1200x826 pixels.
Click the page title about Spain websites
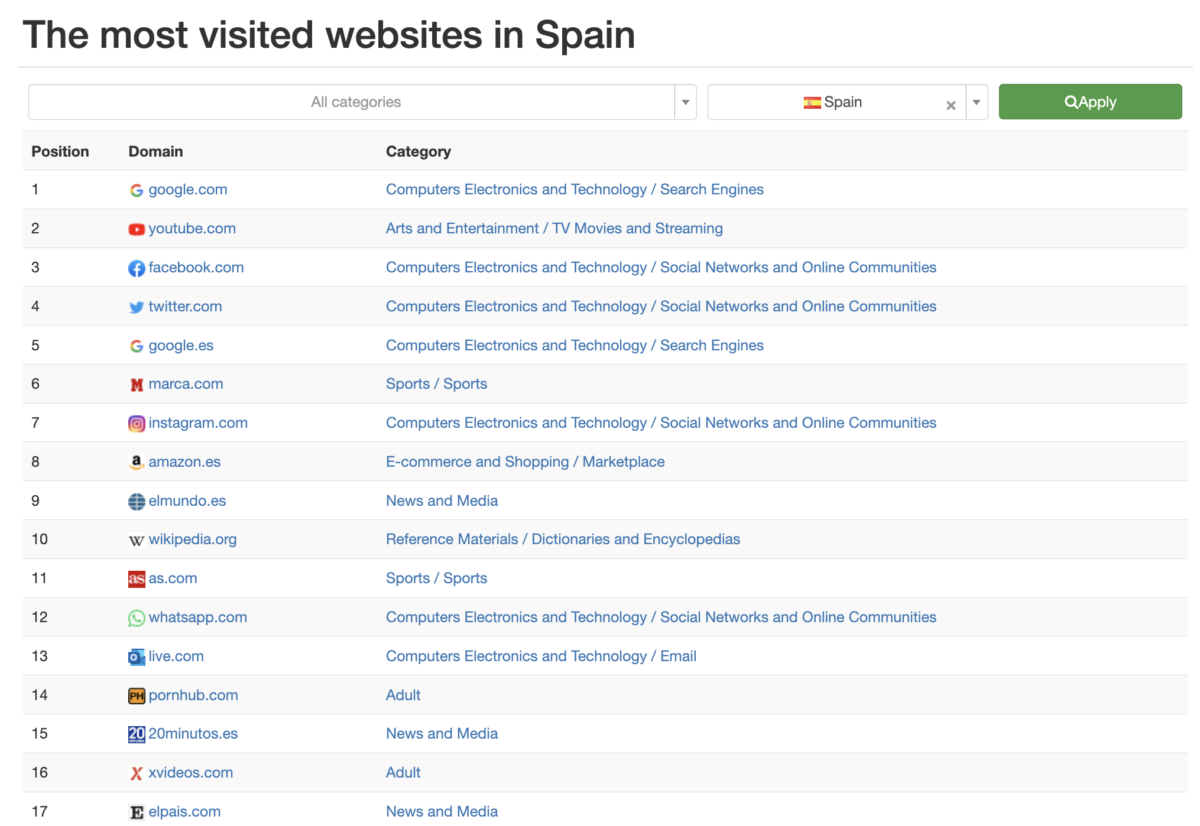(x=329, y=35)
